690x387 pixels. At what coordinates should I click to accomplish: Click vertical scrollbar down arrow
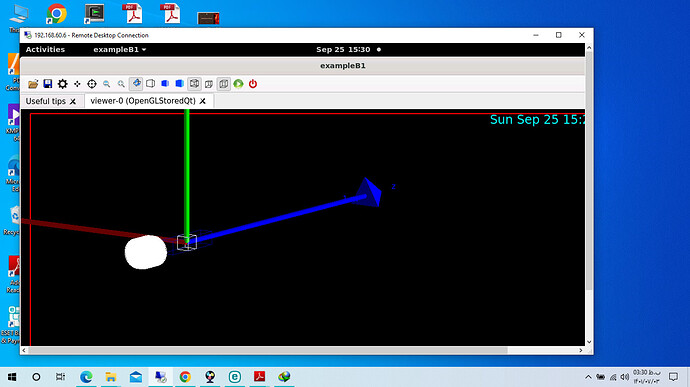589,342
